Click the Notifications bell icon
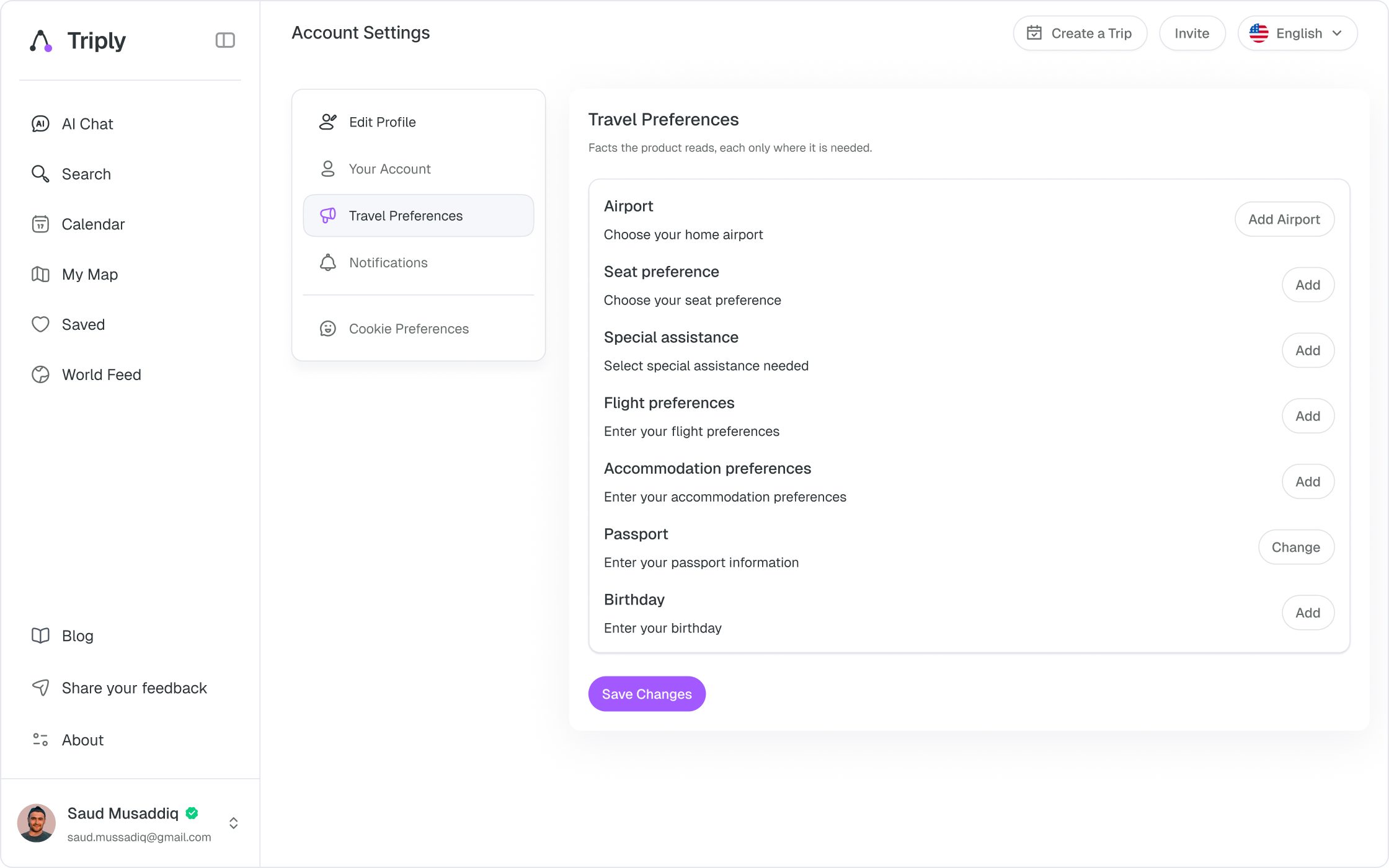Image resolution: width=1389 pixels, height=868 pixels. click(328, 262)
